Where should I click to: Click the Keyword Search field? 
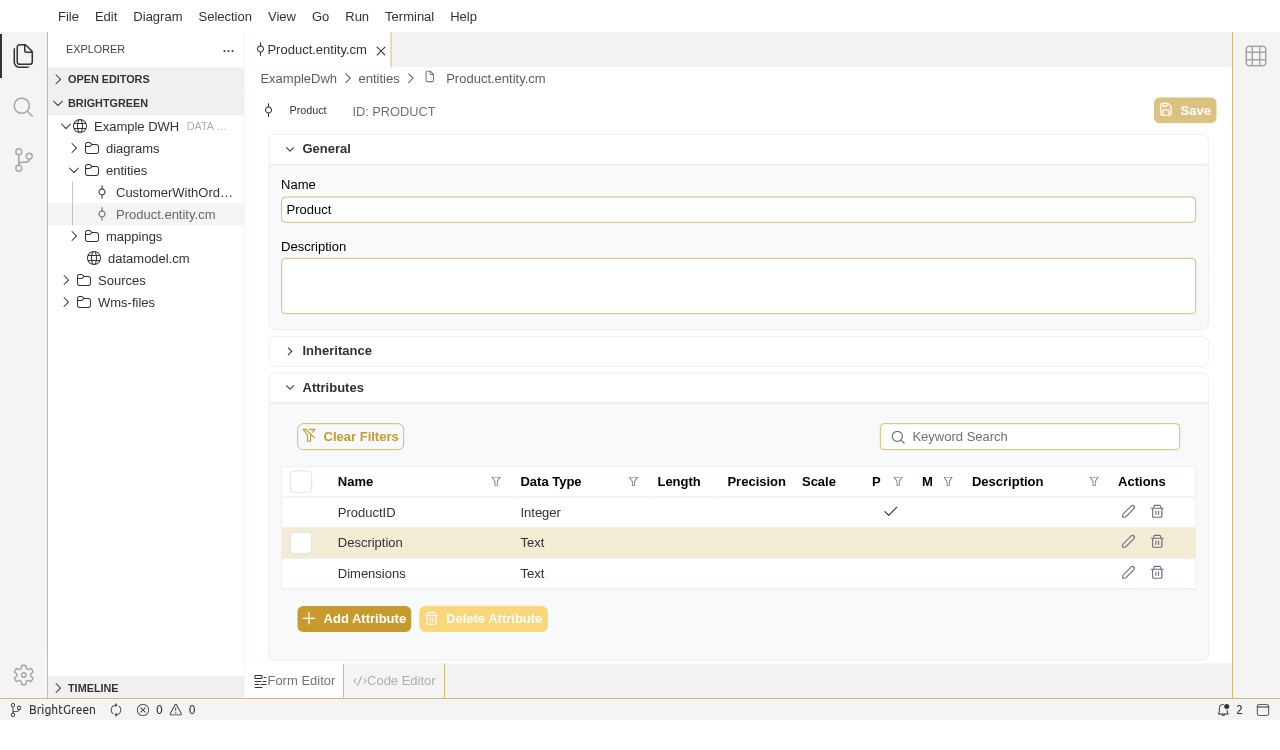1040,437
